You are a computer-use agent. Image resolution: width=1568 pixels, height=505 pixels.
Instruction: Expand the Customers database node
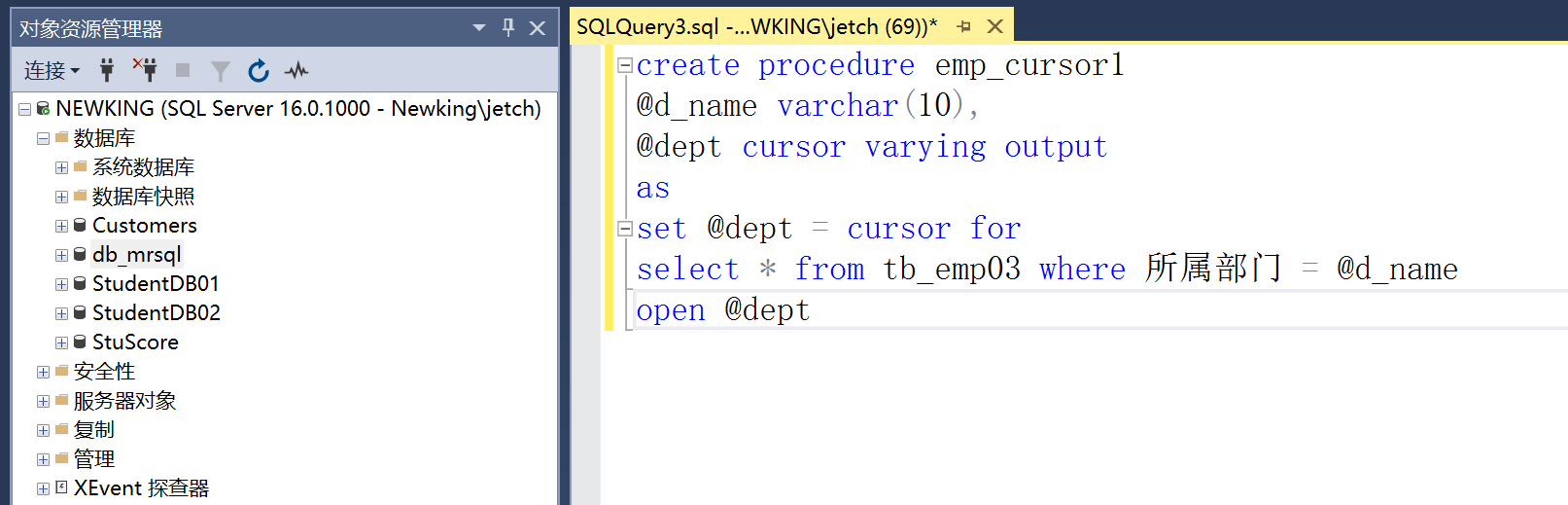[x=61, y=226]
